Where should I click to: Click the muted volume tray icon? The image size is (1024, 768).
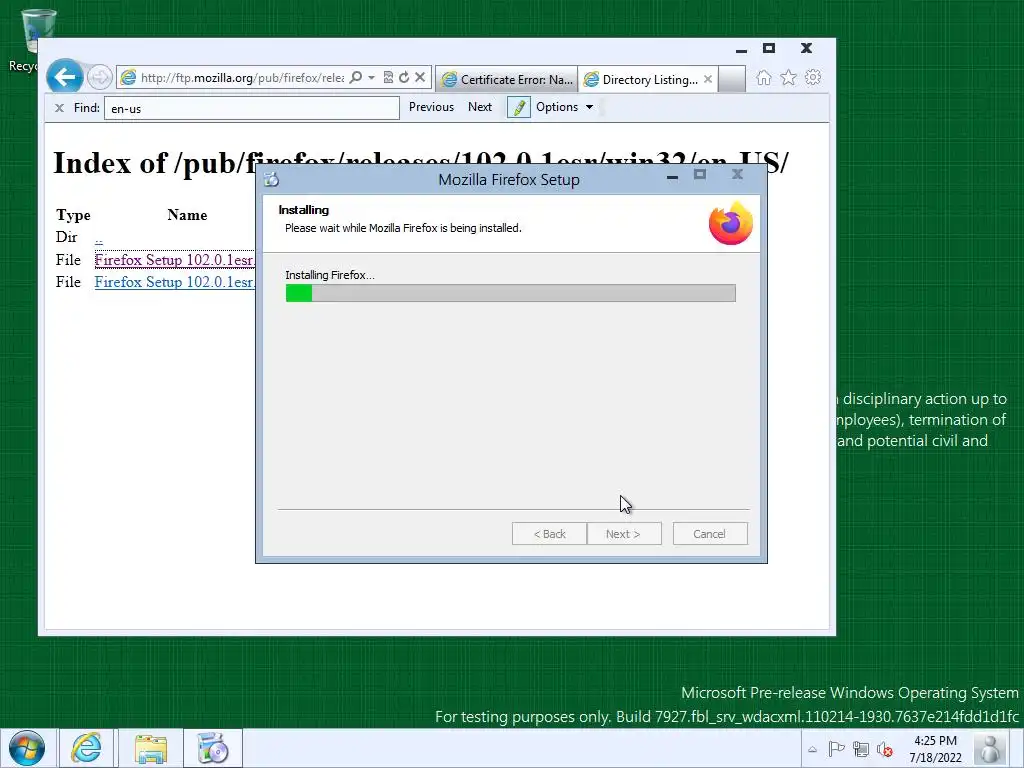[885, 749]
